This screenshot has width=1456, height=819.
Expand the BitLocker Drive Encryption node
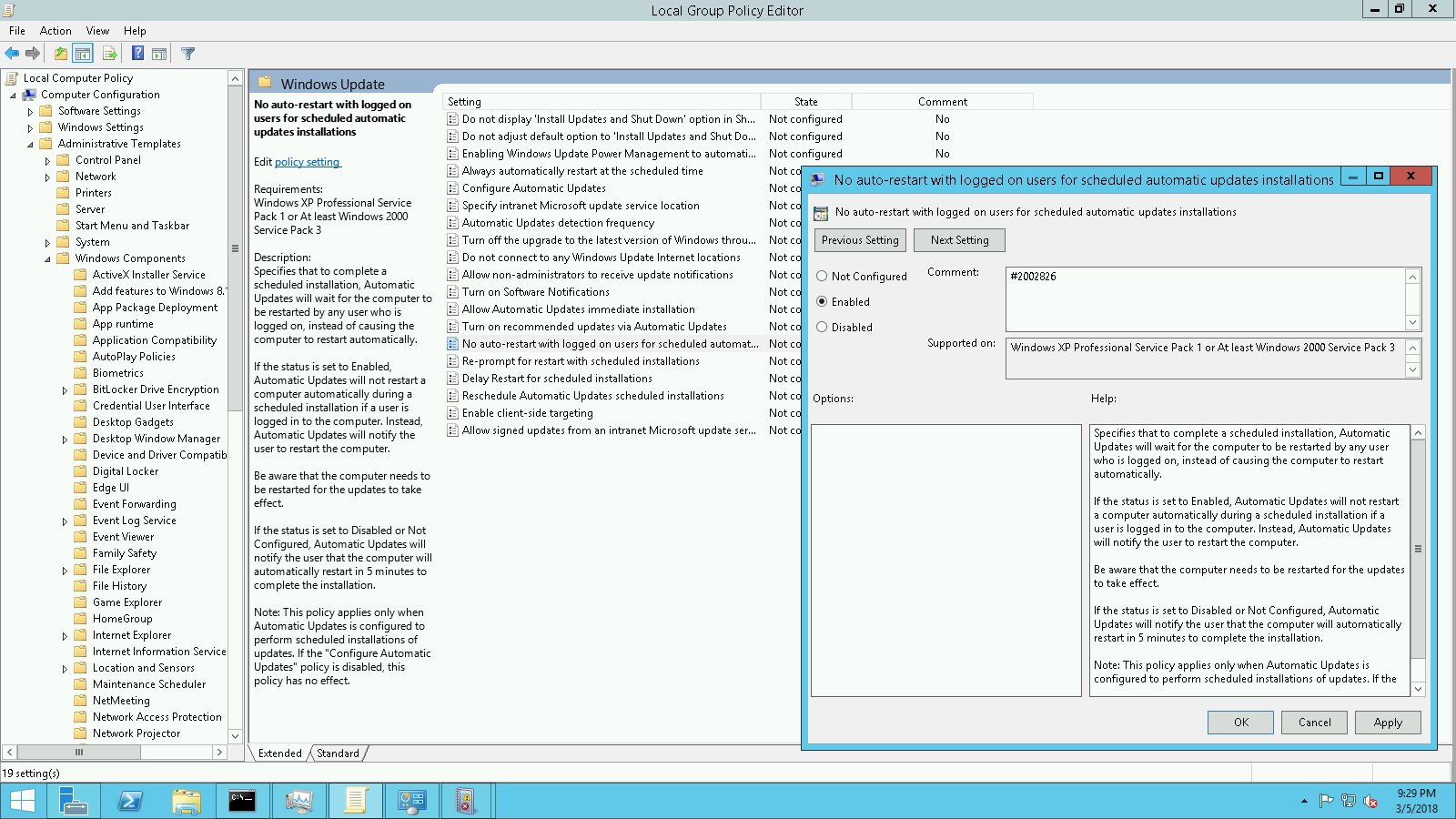pyautogui.click(x=65, y=389)
